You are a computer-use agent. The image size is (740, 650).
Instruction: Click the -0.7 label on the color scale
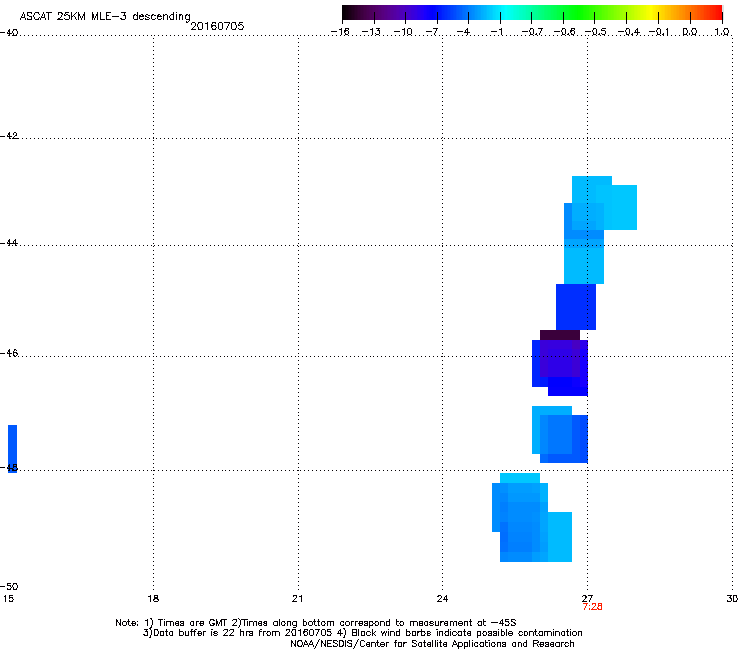532,32
